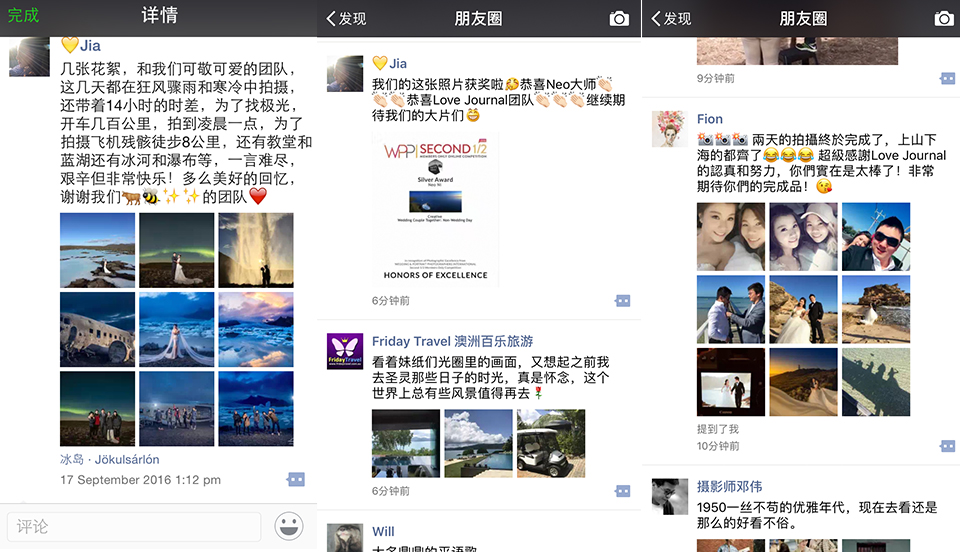View Fion's camera screen preview photo
Viewport: 960px width, 552px height.
[731, 382]
